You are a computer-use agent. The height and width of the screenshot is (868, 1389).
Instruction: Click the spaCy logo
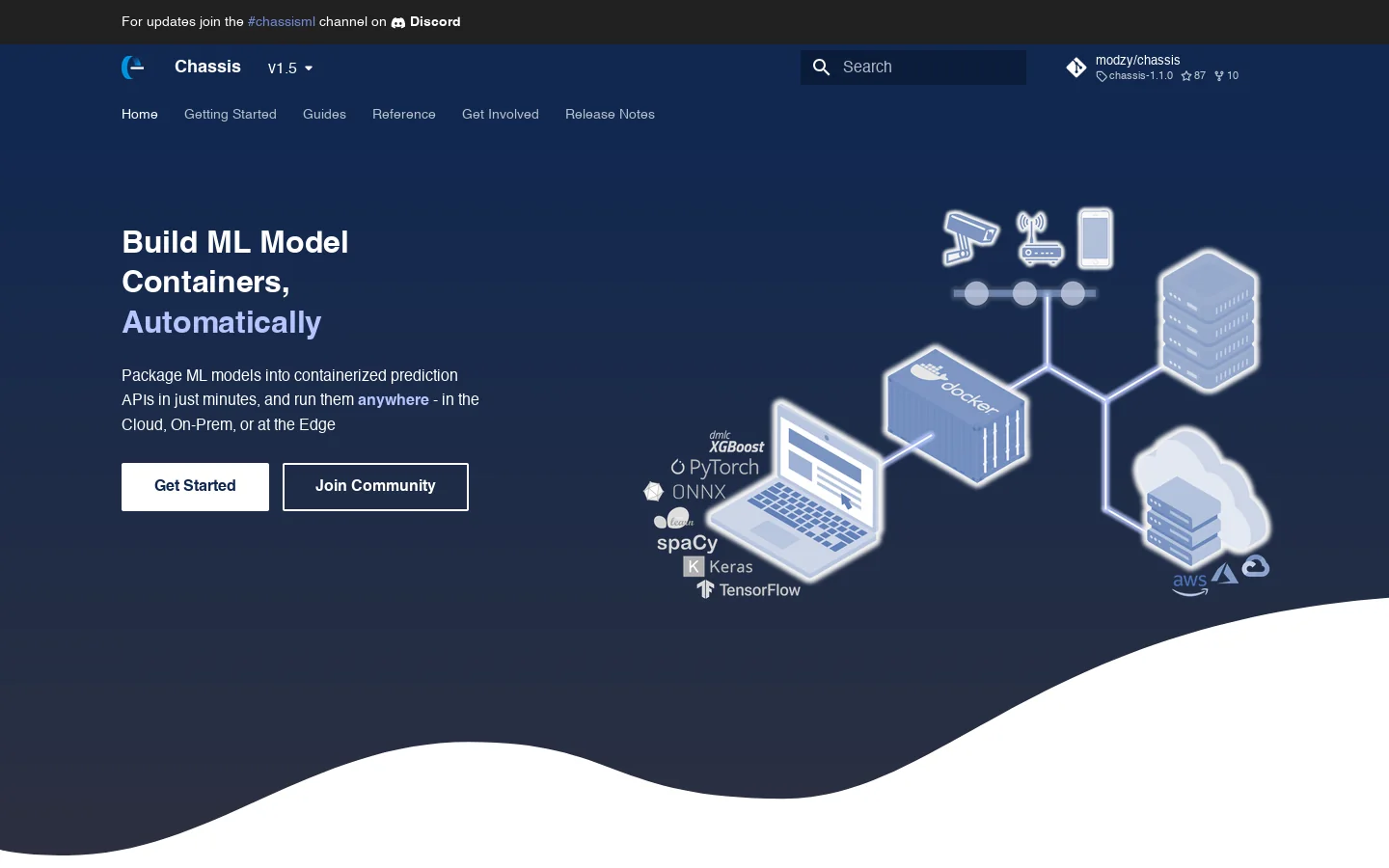[x=687, y=543]
